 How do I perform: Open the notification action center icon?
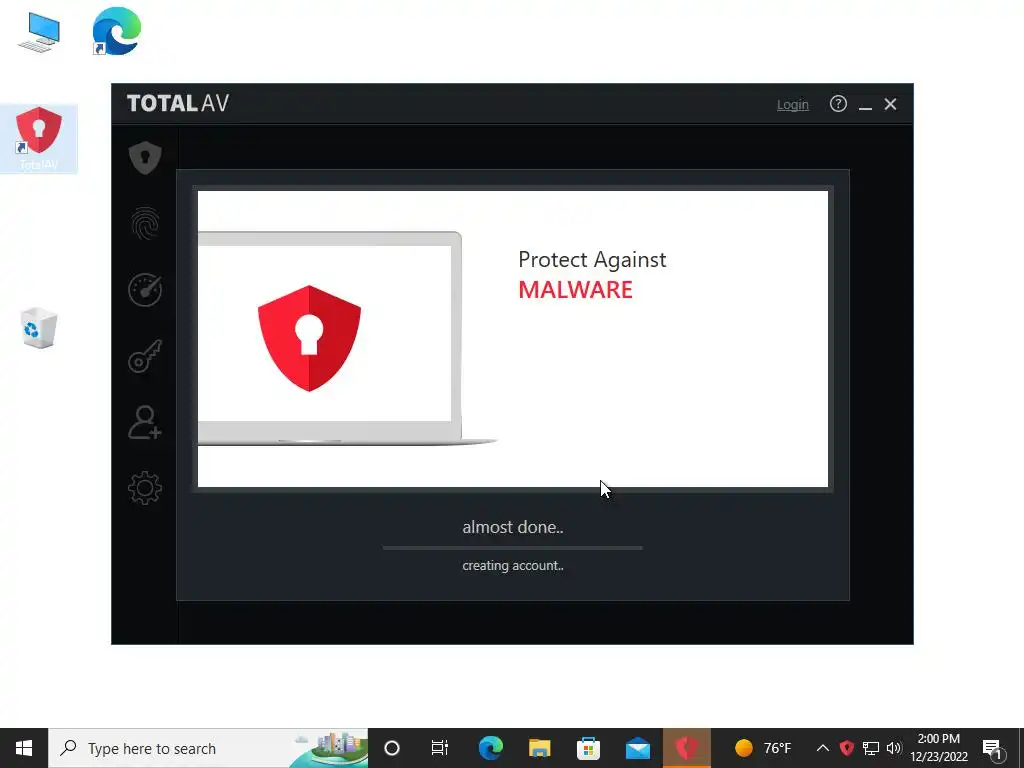993,748
